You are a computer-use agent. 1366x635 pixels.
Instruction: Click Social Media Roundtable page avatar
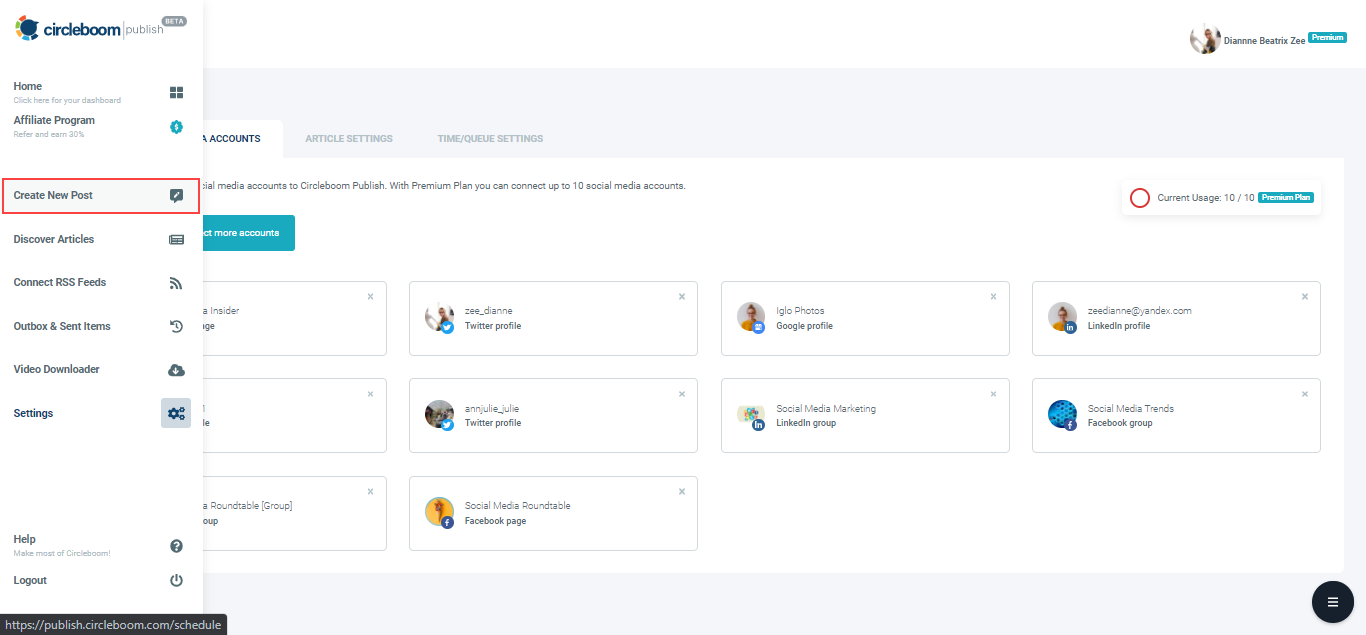tap(439, 512)
